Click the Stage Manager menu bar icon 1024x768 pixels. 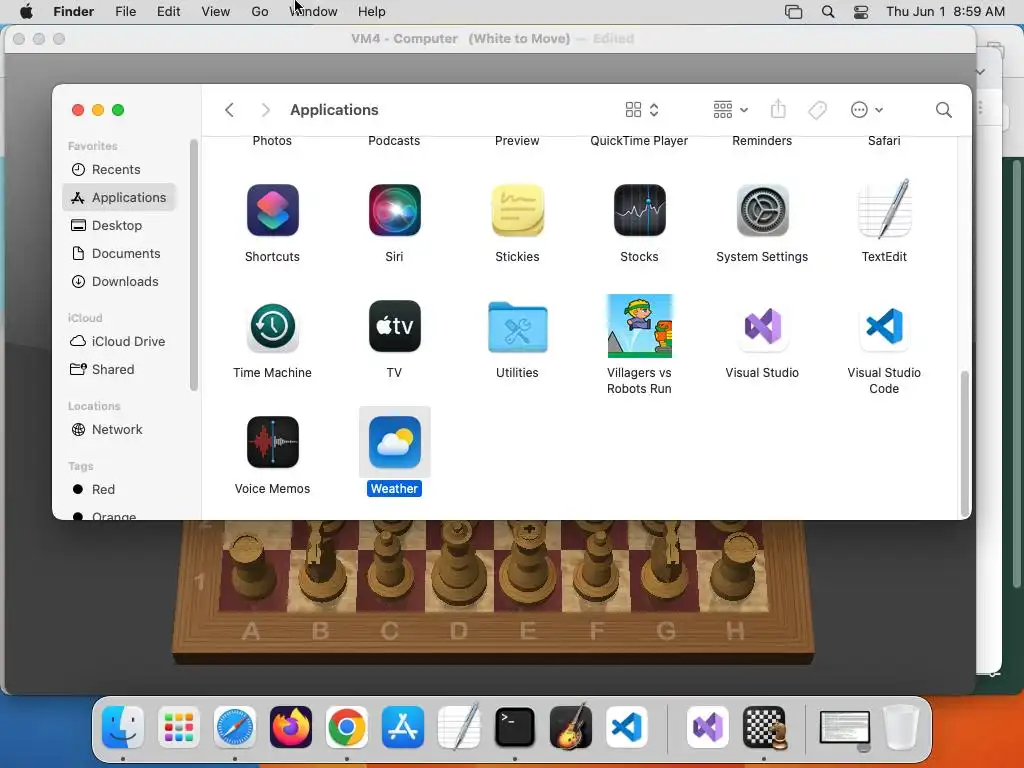[x=793, y=12]
